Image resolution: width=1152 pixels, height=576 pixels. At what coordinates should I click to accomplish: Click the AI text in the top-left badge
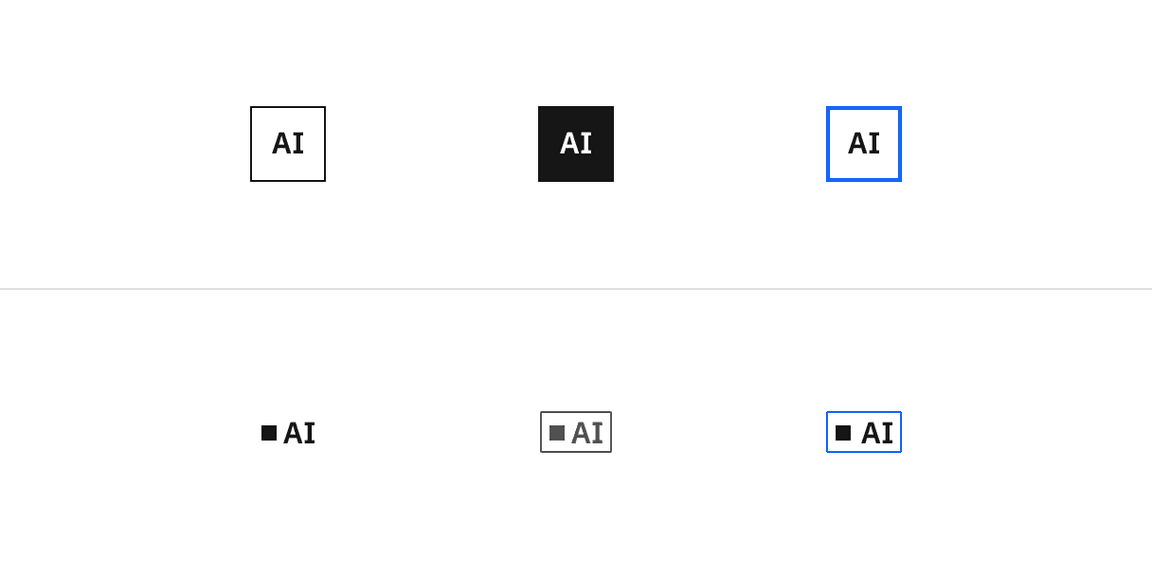tap(288, 143)
